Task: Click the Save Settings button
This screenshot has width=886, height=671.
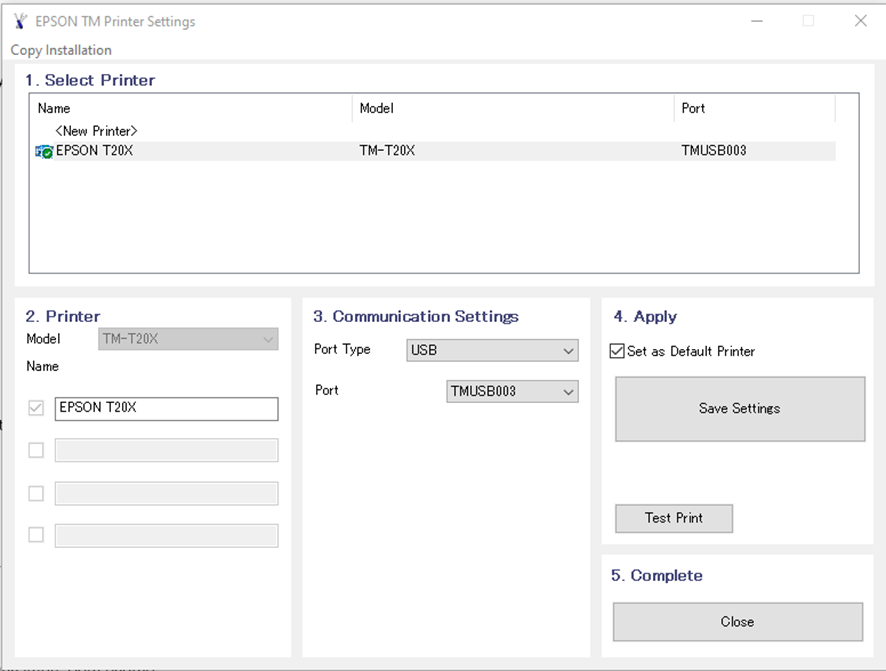Action: click(x=739, y=409)
